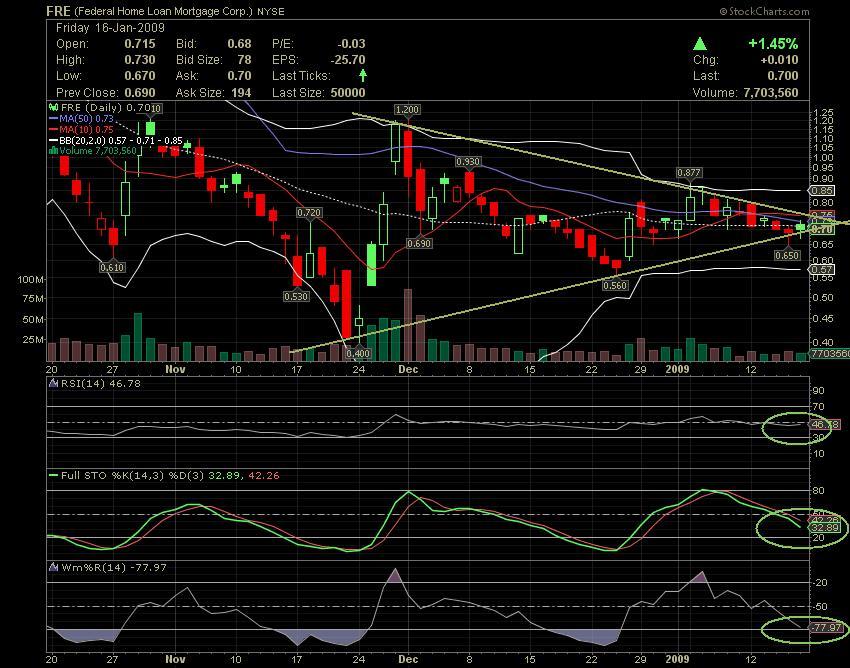Click the red line marker before MA(10)
The height and width of the screenshot is (668, 850).
click(x=54, y=130)
